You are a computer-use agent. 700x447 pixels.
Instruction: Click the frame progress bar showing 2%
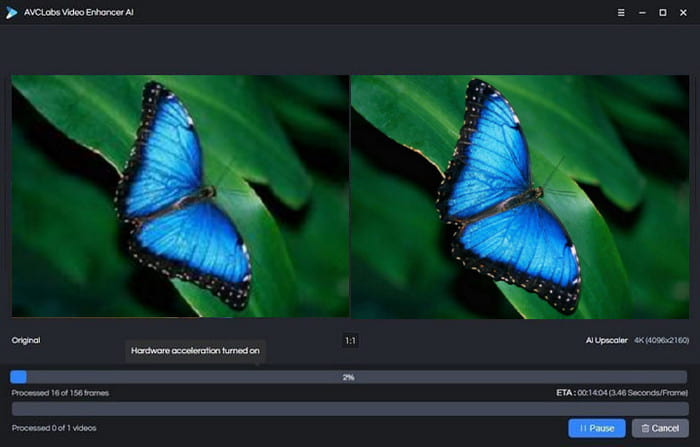tap(349, 377)
